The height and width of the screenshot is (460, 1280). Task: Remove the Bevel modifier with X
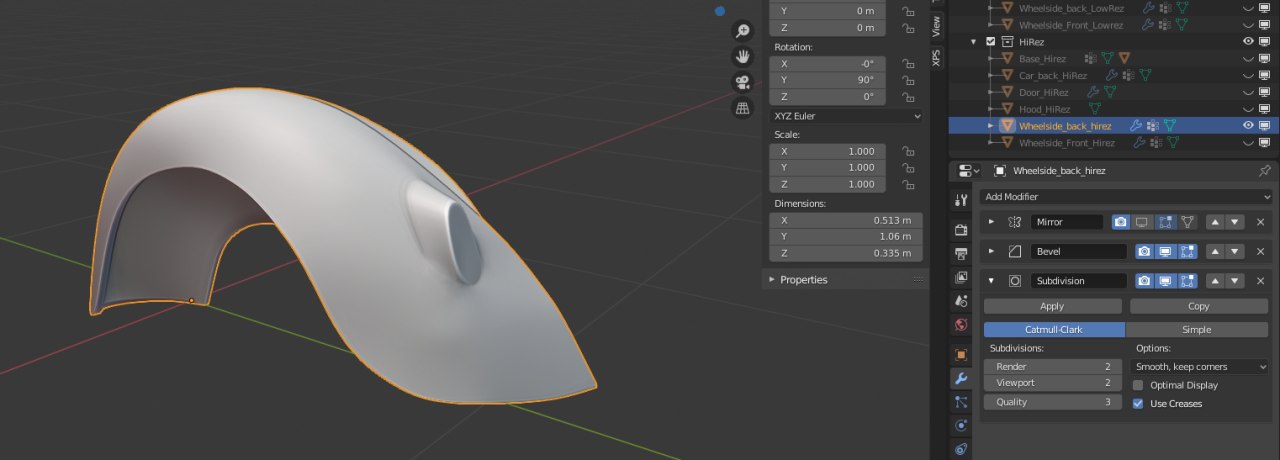(x=1260, y=252)
